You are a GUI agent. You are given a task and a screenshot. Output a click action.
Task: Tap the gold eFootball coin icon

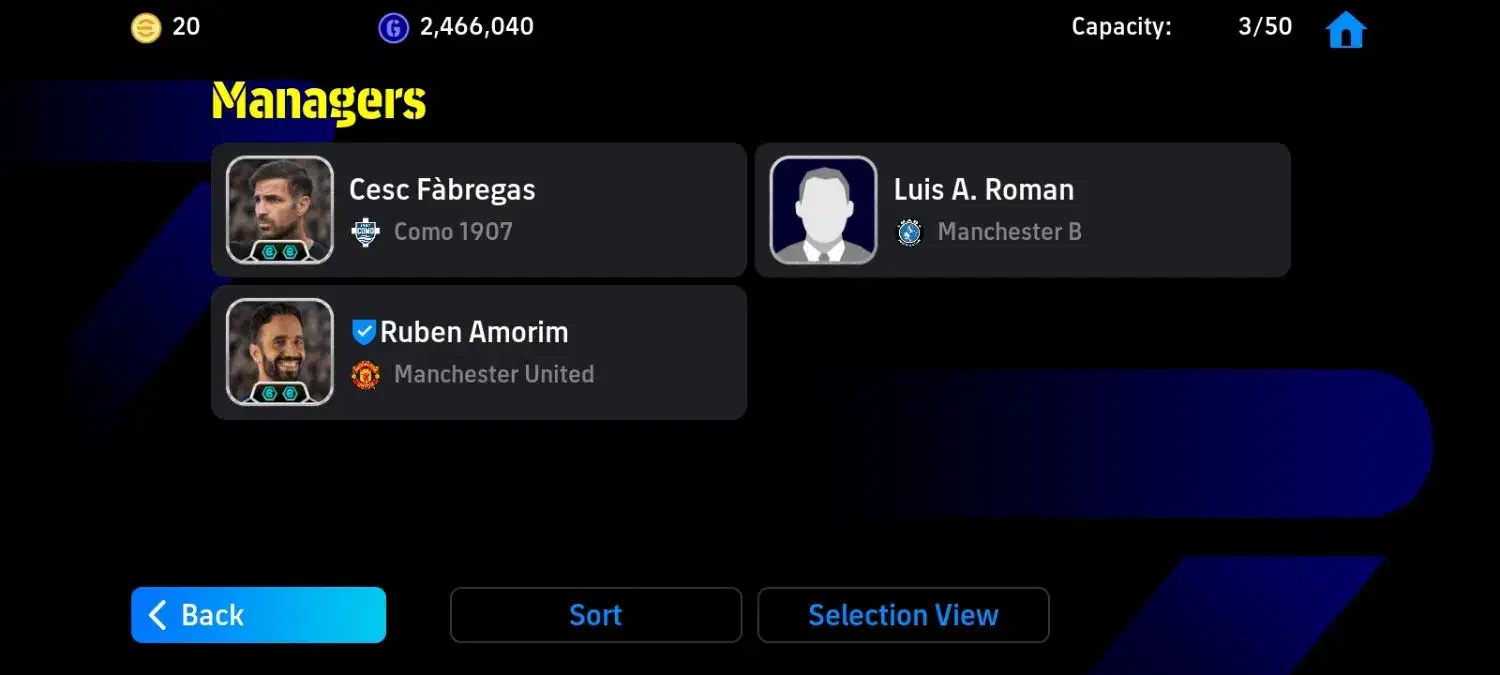(x=146, y=28)
